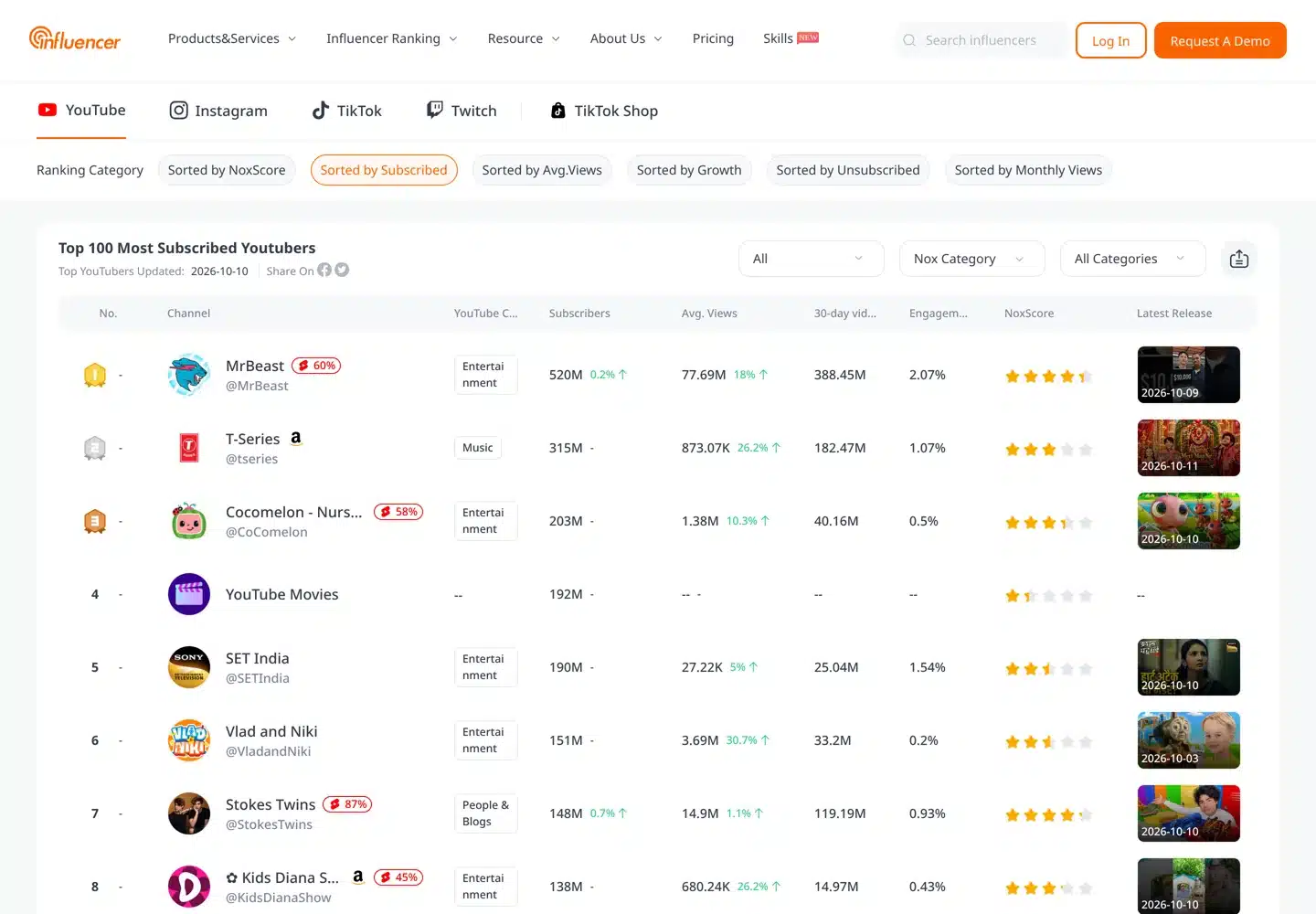Select Sorted by Avg.Views filter
This screenshot has width=1316, height=914.
click(x=542, y=170)
